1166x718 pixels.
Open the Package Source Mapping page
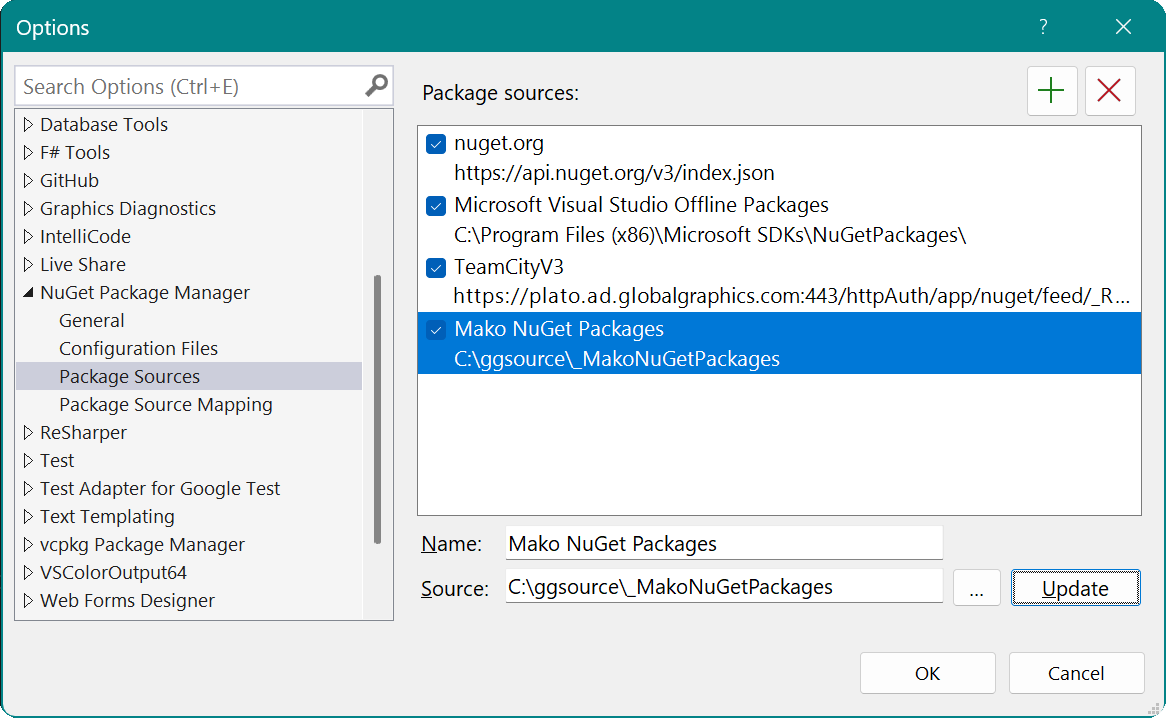pyautogui.click(x=165, y=405)
